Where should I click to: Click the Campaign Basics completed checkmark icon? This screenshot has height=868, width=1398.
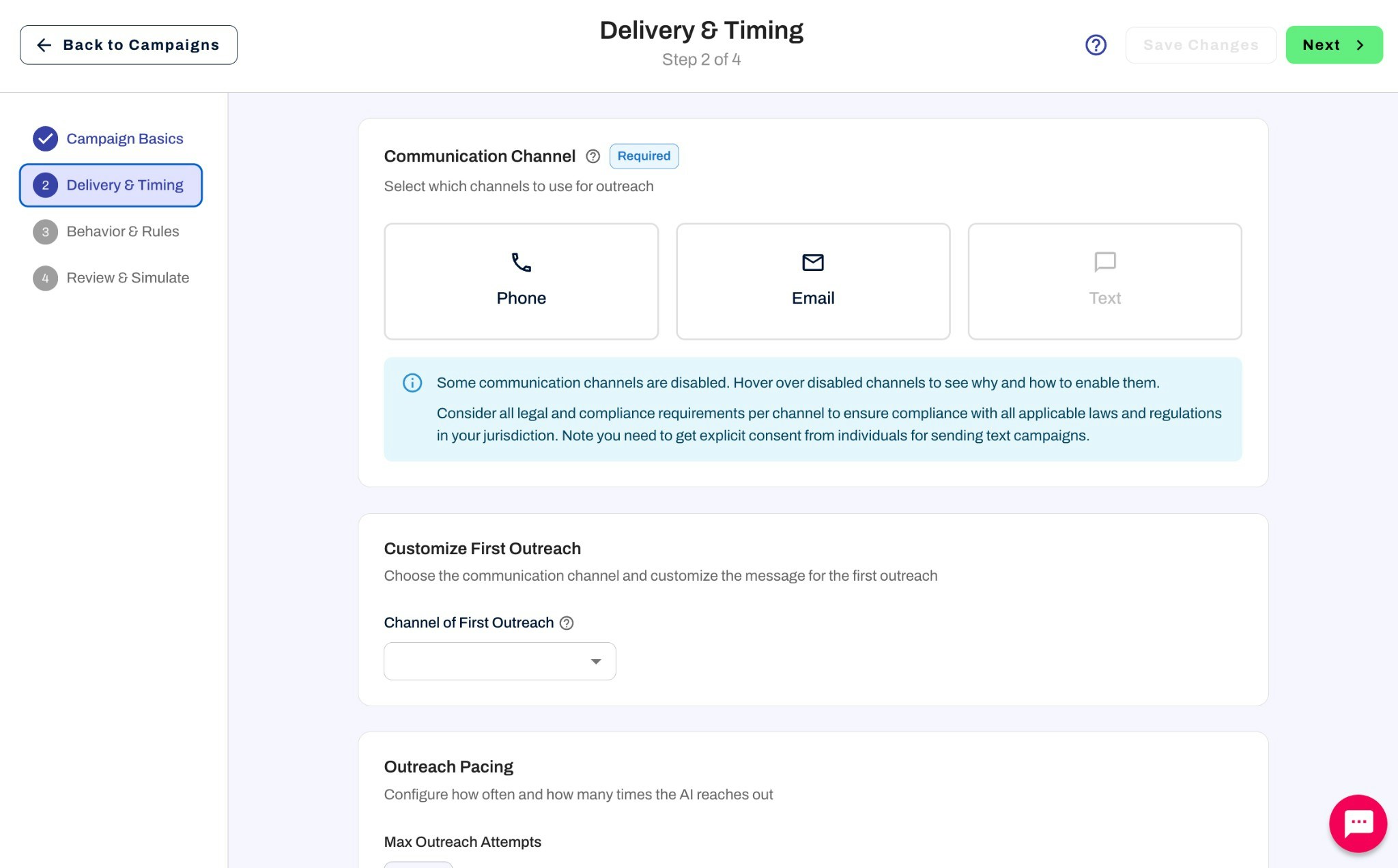click(45, 139)
